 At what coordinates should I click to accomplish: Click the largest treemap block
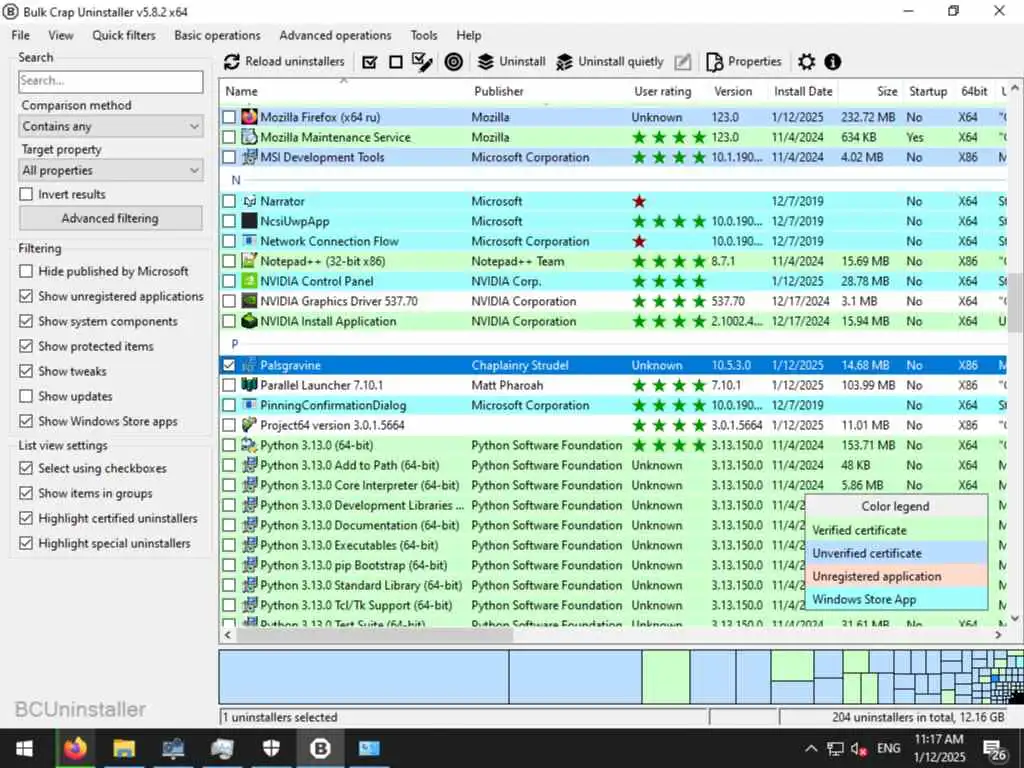[x=364, y=677]
